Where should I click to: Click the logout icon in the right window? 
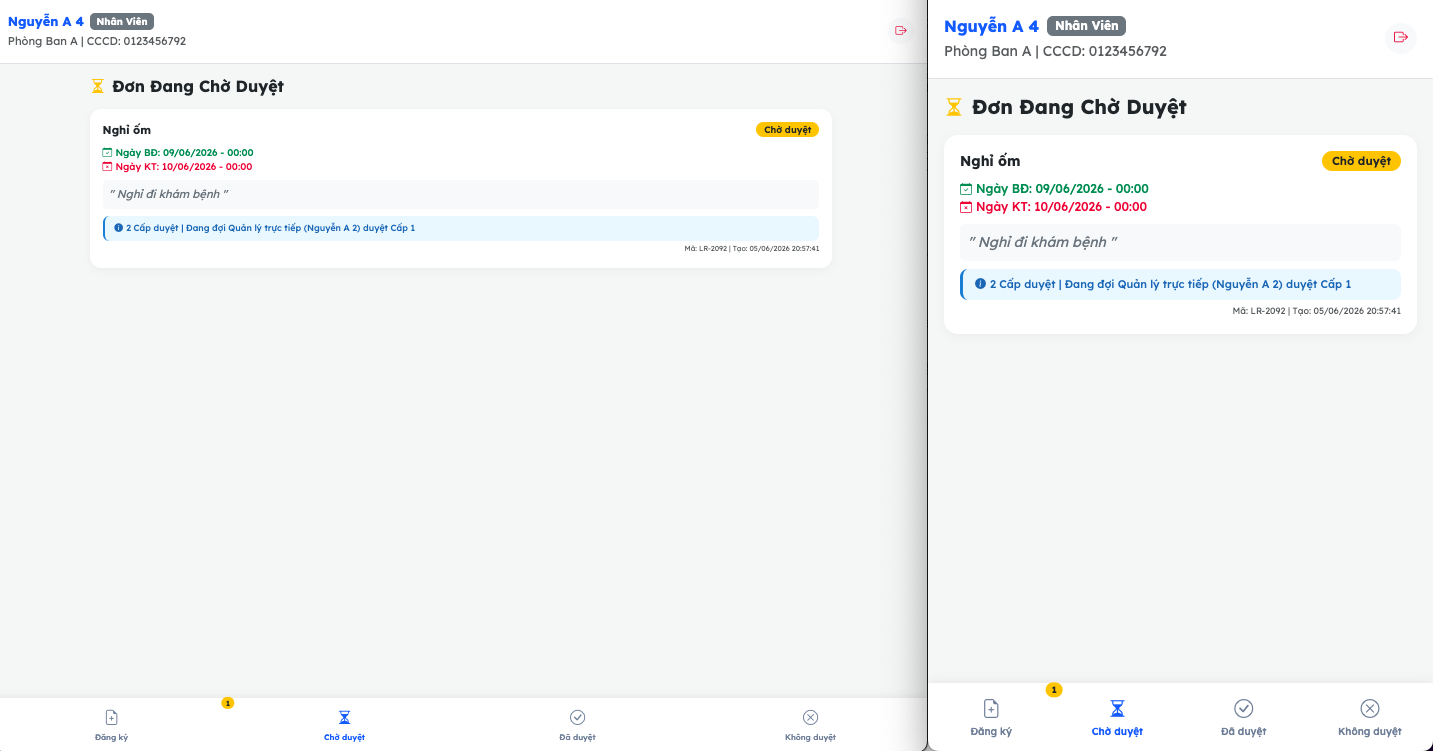coord(1401,37)
